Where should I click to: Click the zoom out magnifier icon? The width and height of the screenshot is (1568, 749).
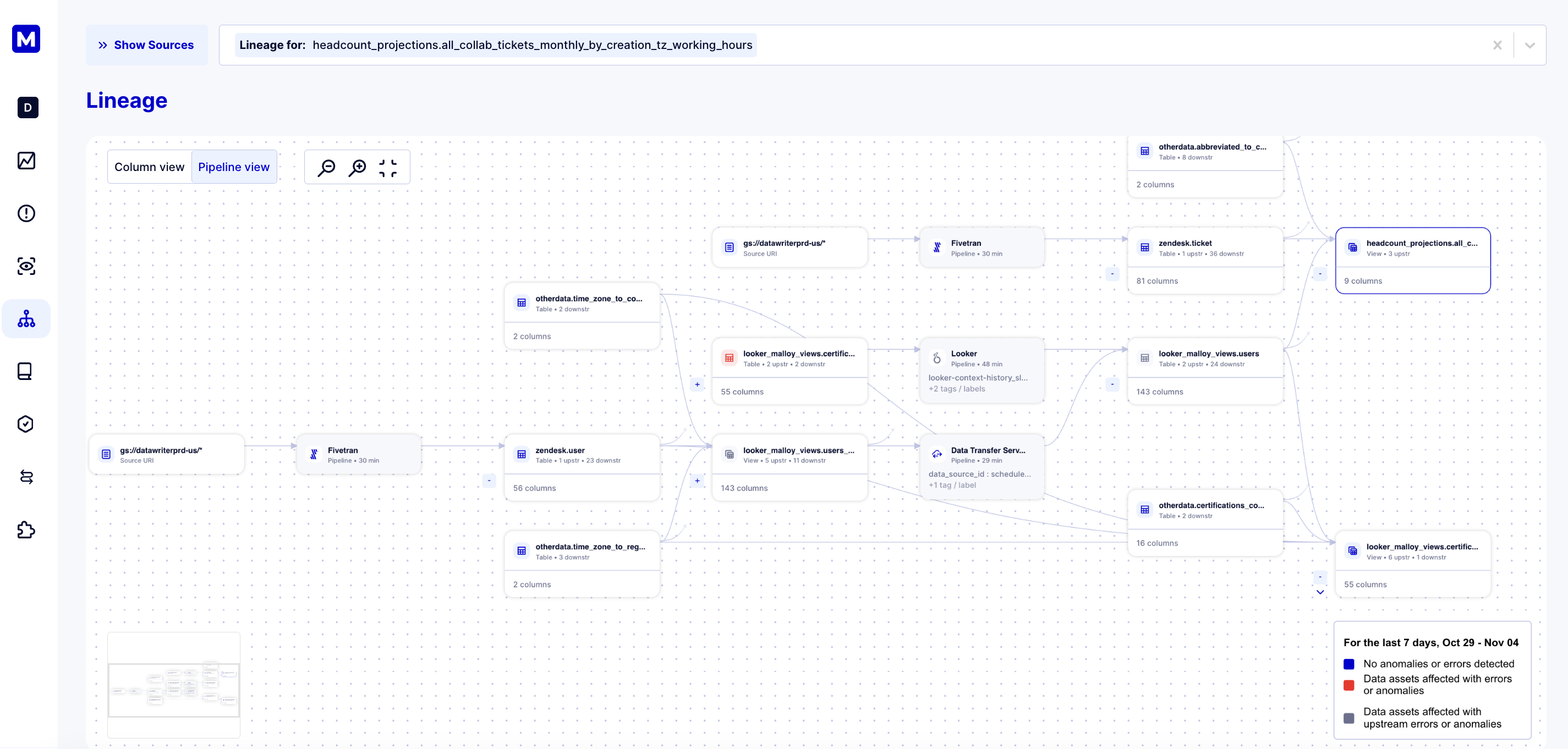pos(326,167)
